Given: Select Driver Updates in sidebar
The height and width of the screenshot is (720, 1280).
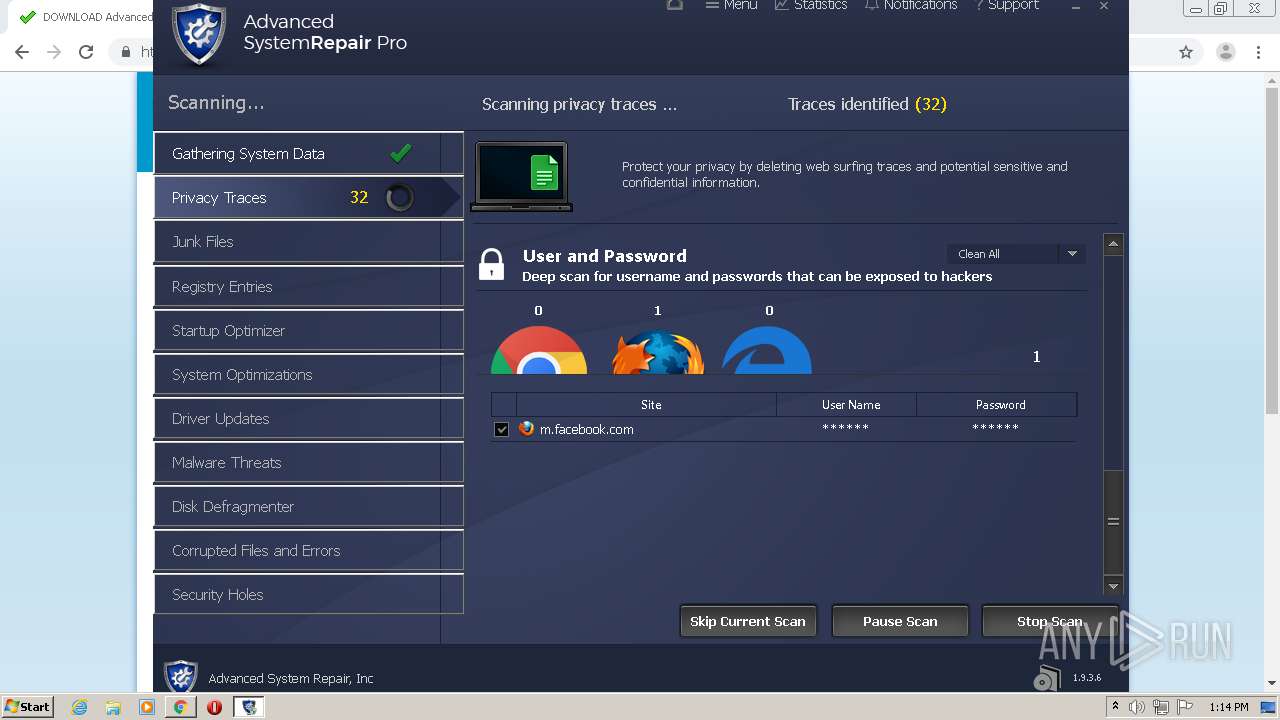Looking at the screenshot, I should [x=308, y=419].
